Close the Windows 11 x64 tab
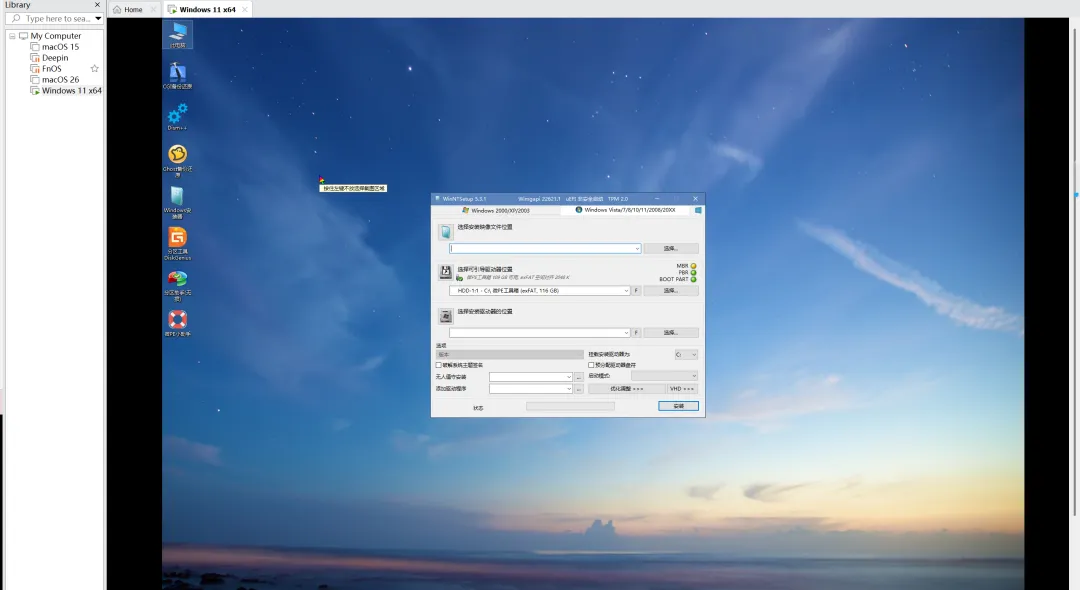 [x=245, y=10]
